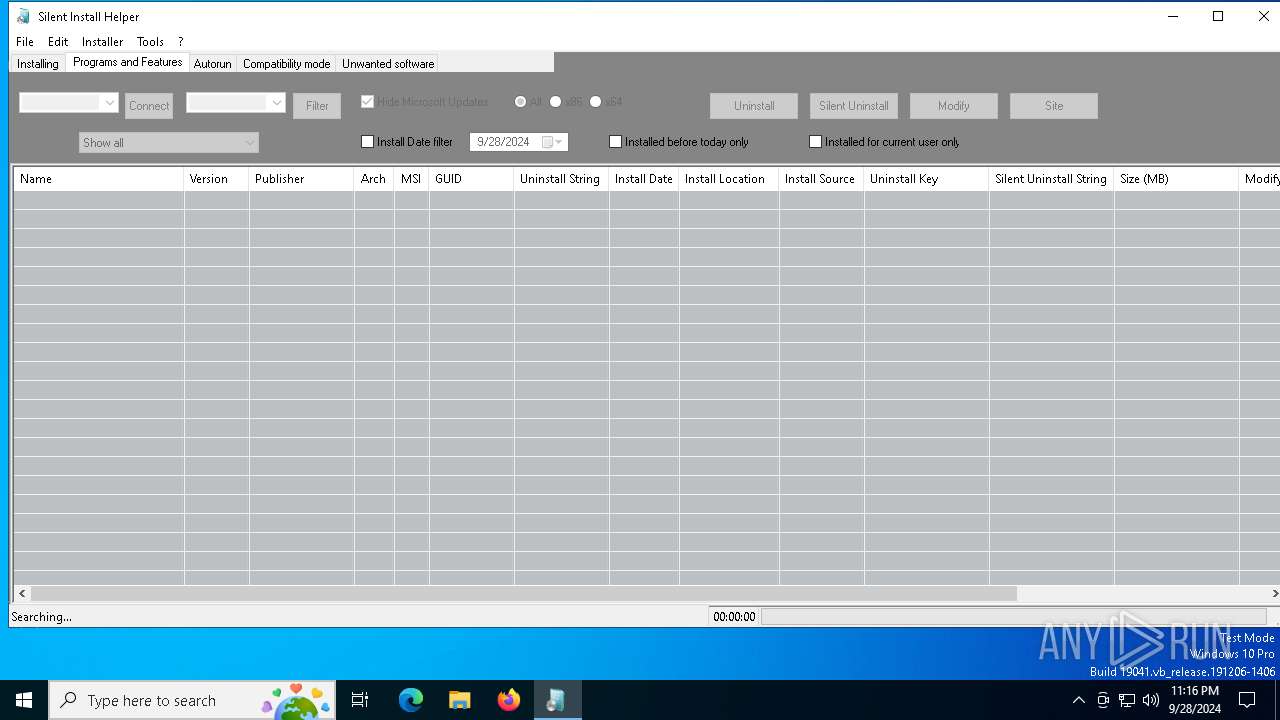
Task: Open the File menu
Action: 25,42
